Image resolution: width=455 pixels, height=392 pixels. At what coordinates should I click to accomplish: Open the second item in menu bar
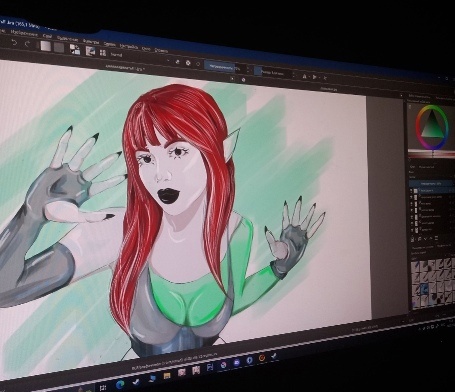pos(24,33)
